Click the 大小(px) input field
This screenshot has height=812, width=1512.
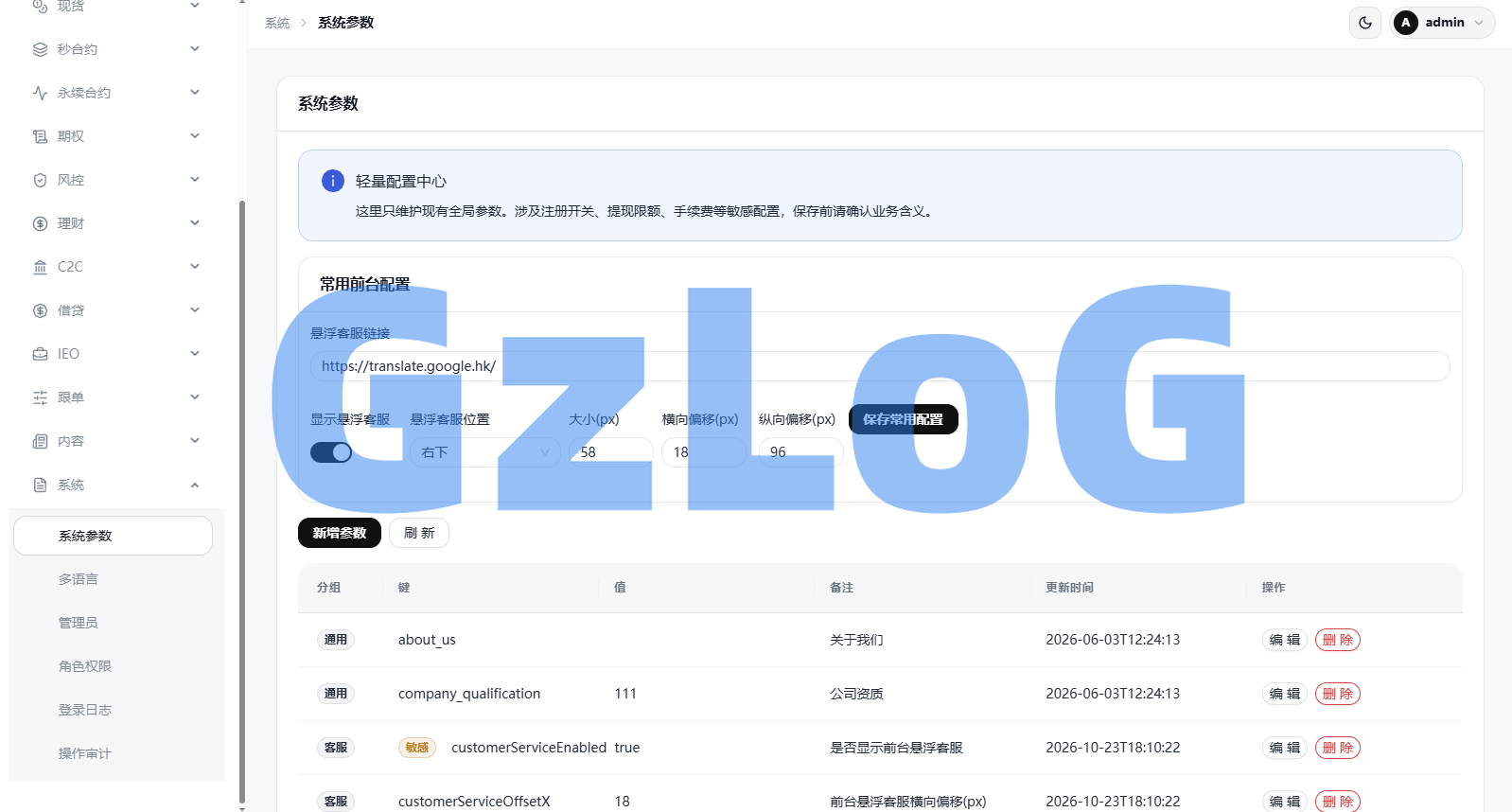(611, 452)
